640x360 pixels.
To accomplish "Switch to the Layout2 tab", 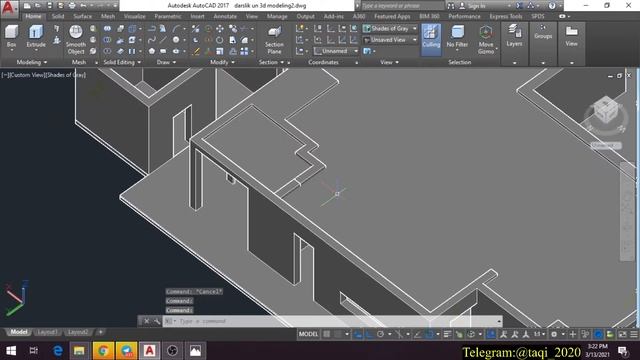I will (x=78, y=332).
